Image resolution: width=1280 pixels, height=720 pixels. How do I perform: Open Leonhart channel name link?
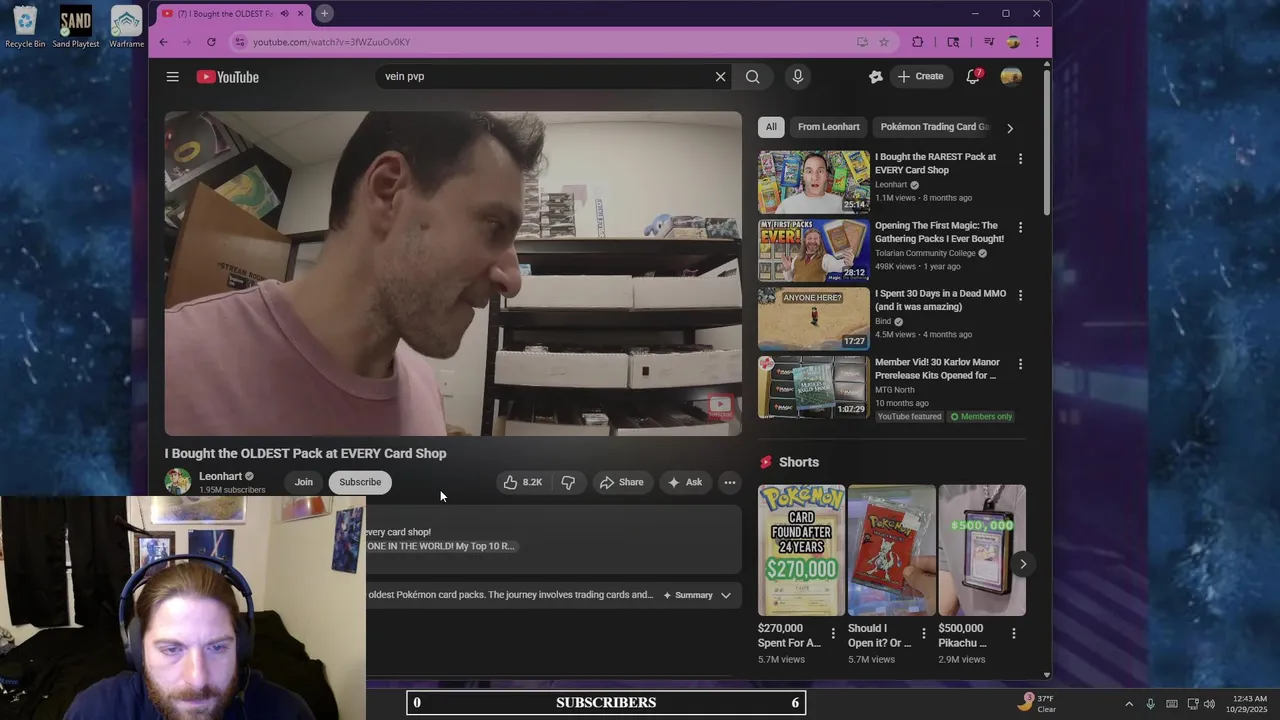click(x=220, y=476)
